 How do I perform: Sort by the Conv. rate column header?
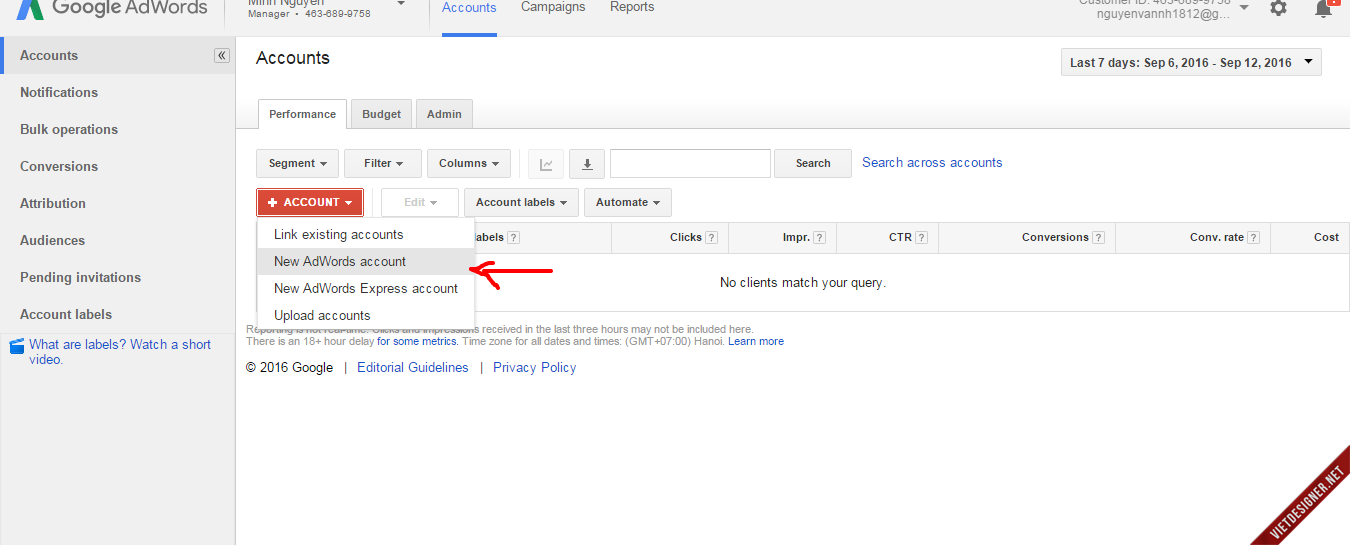(x=1217, y=238)
